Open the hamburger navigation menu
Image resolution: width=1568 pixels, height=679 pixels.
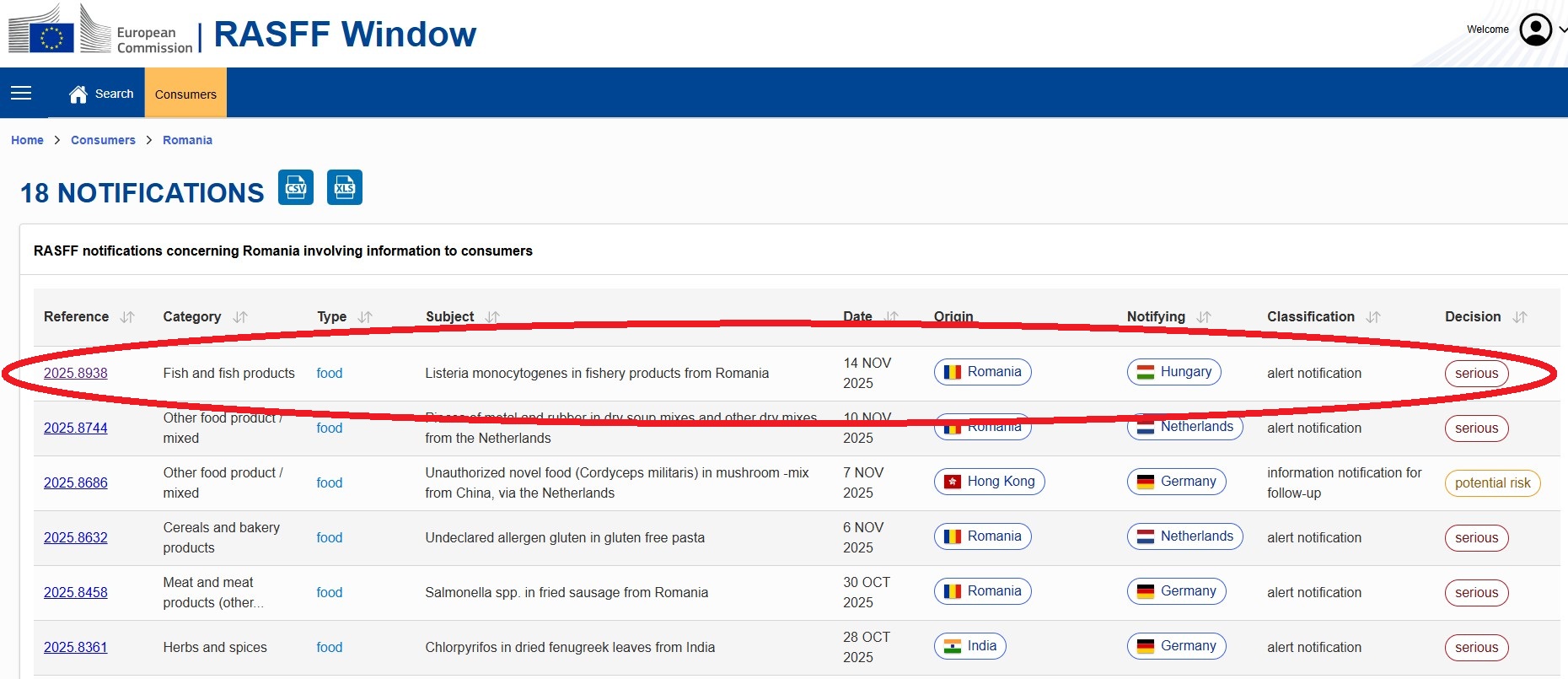click(x=21, y=93)
